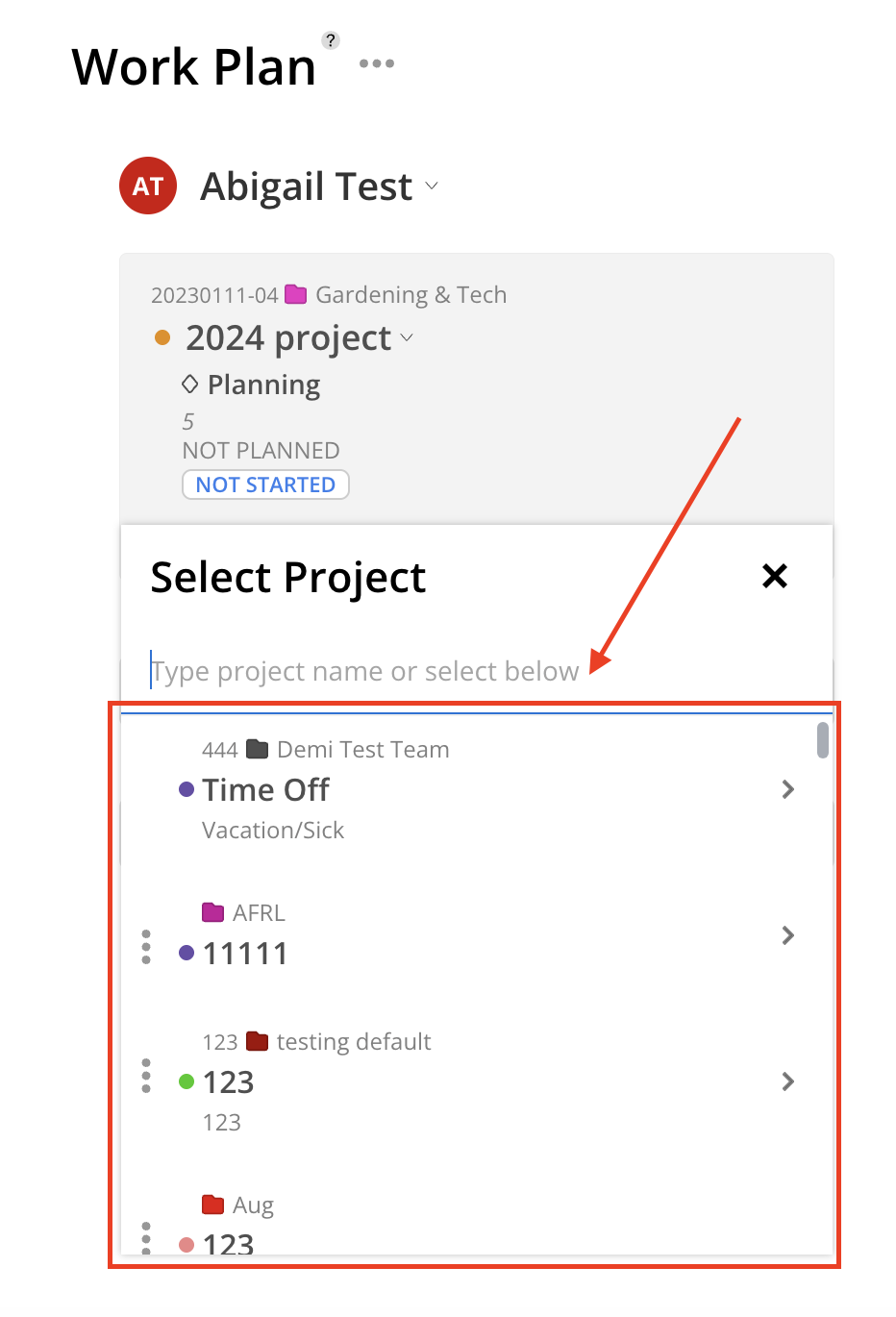Click the NOT STARTED status button
This screenshot has height=1317, width=896.
(x=265, y=485)
